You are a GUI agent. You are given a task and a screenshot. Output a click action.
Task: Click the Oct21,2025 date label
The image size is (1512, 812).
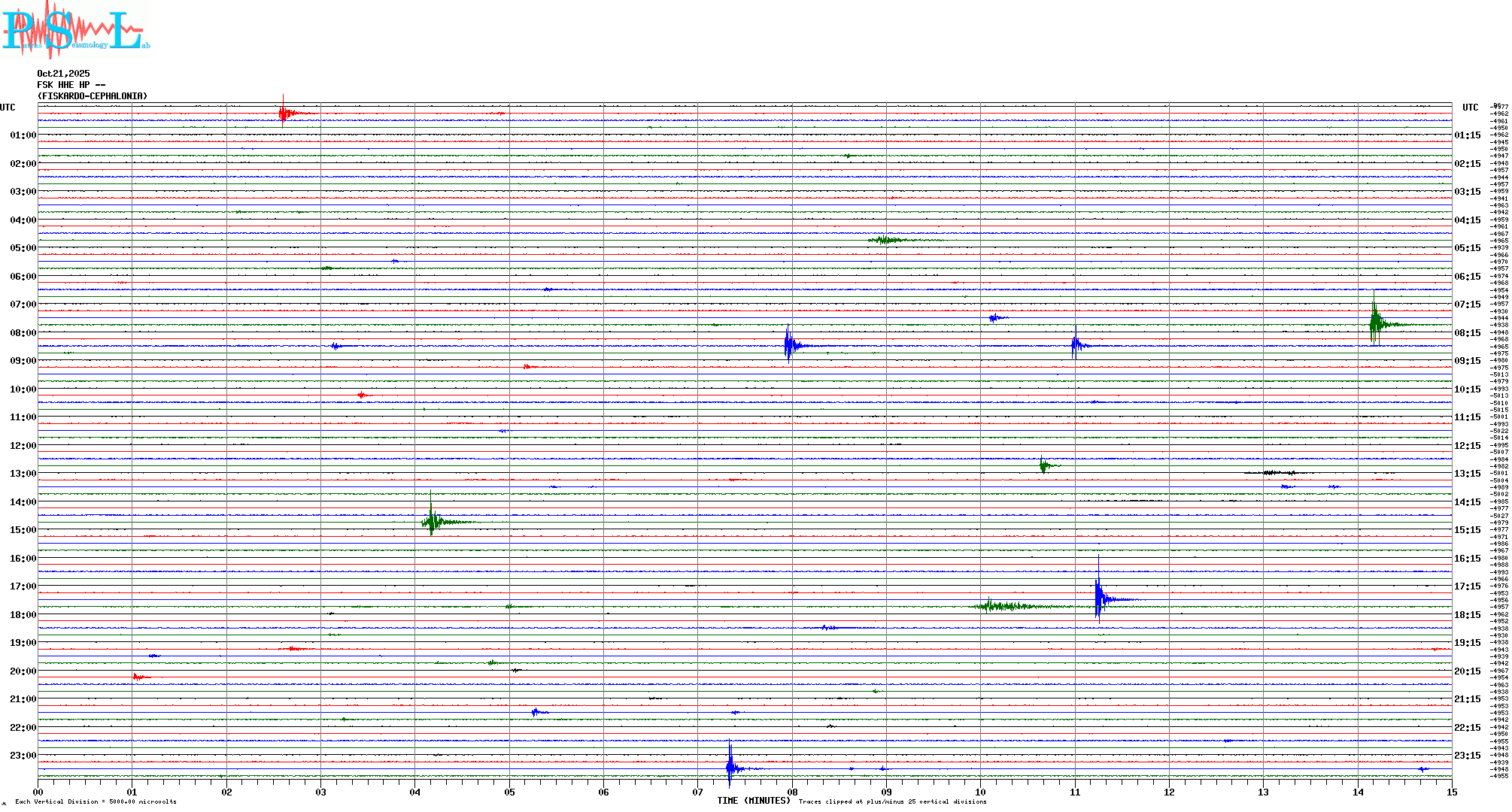63,74
